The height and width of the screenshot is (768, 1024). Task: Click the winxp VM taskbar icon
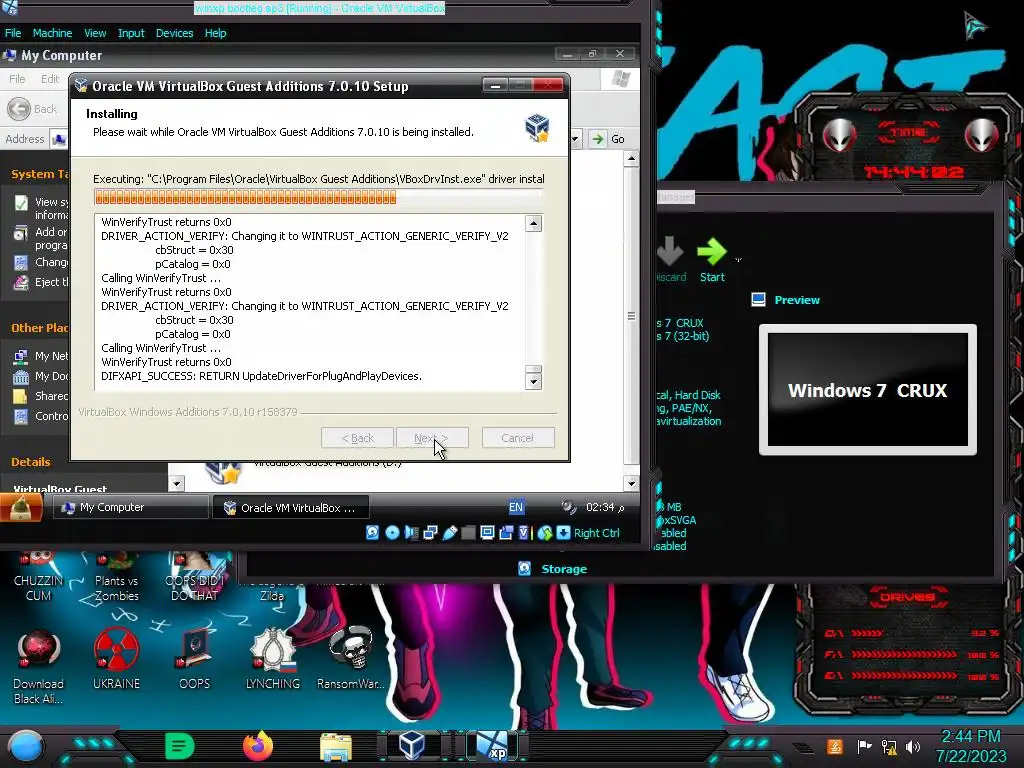(x=492, y=746)
